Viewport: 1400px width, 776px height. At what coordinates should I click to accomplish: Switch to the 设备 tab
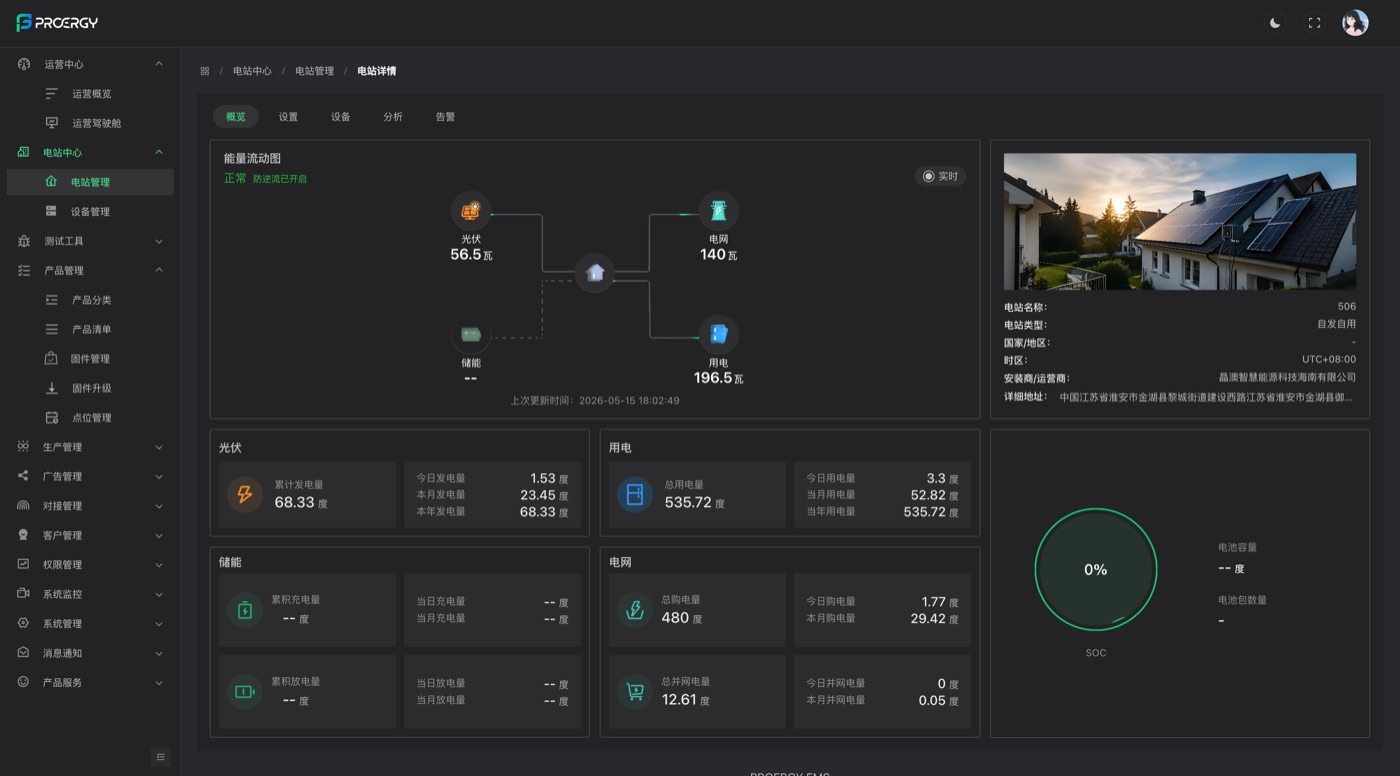click(x=341, y=117)
